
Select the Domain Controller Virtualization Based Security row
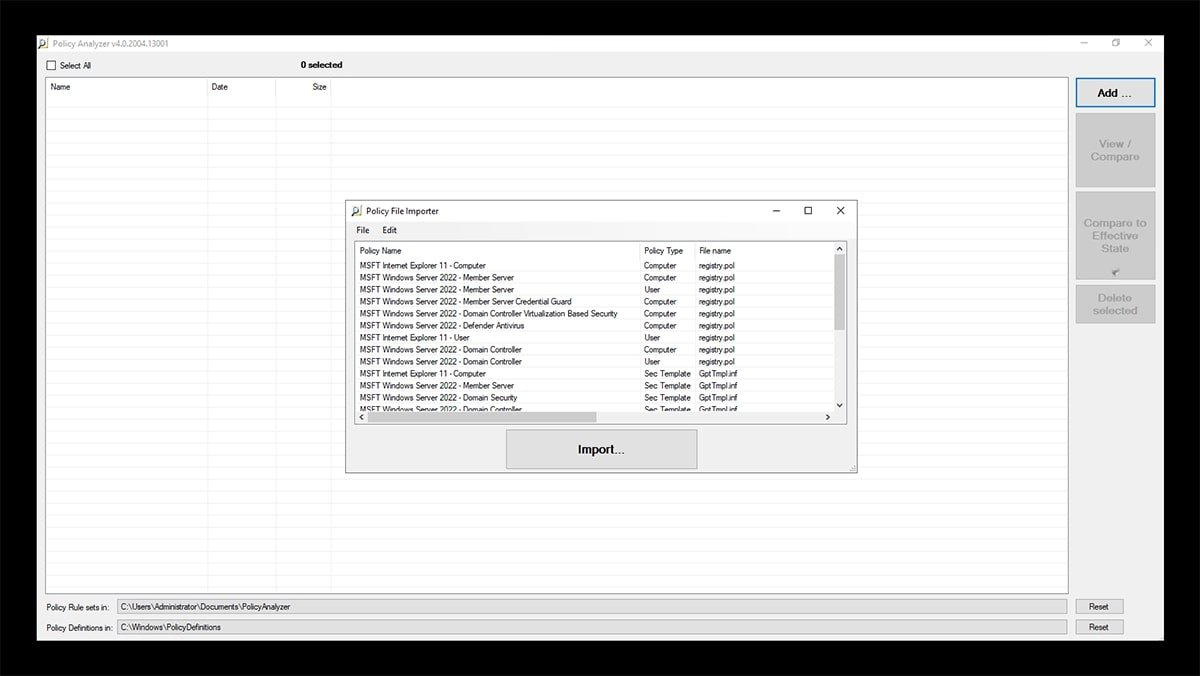(x=594, y=313)
